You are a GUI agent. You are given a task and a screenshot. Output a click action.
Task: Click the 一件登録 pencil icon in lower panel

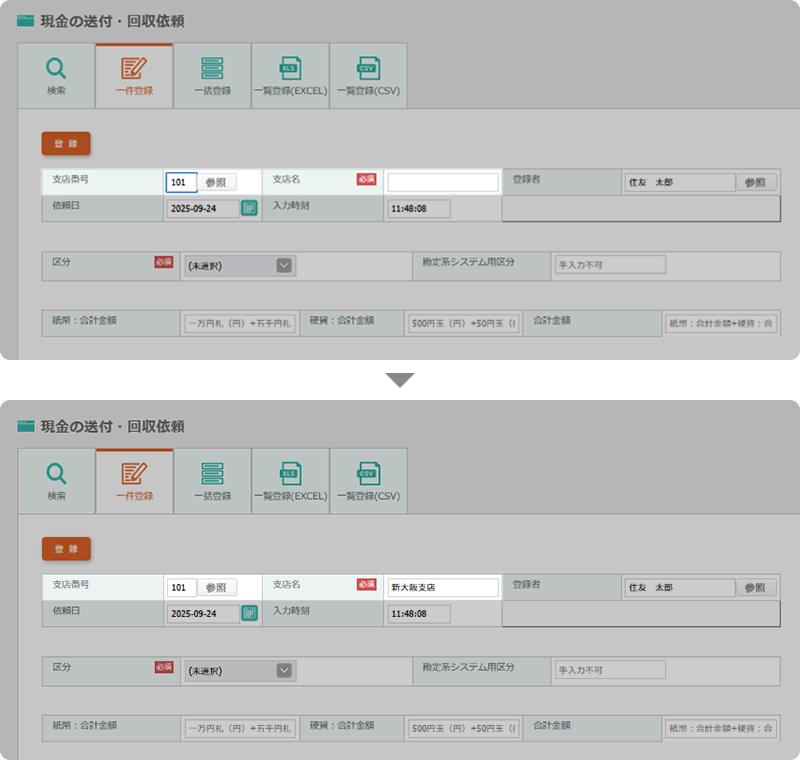pos(134,473)
